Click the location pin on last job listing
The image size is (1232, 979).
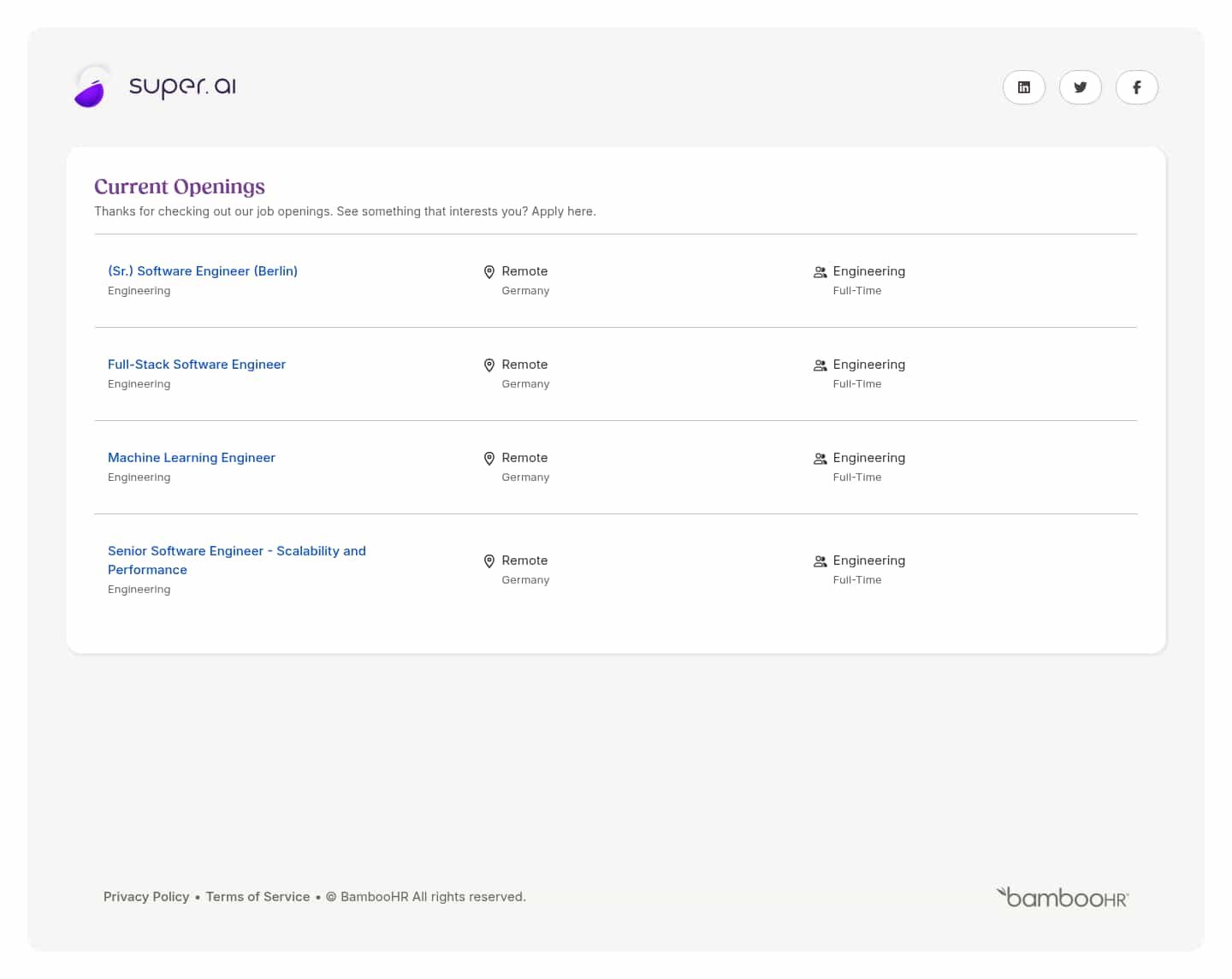coord(489,561)
